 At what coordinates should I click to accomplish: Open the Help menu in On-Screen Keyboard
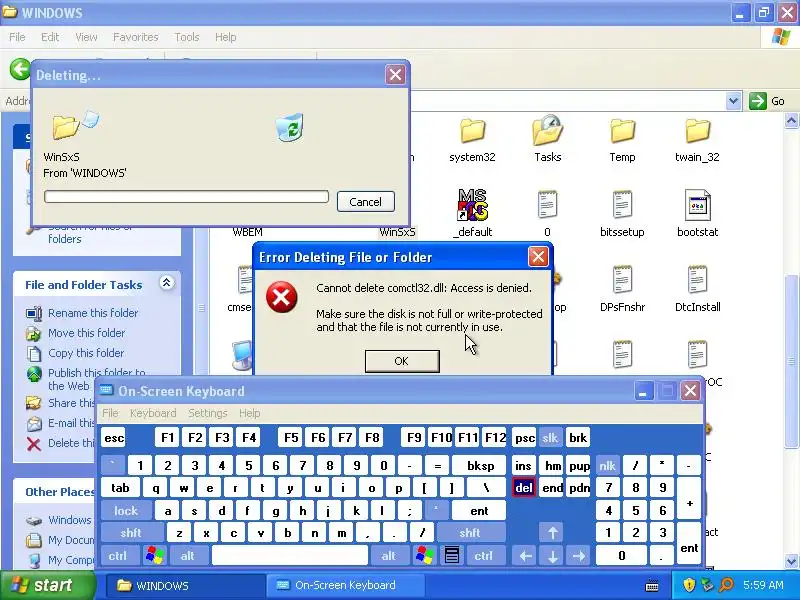(x=249, y=413)
